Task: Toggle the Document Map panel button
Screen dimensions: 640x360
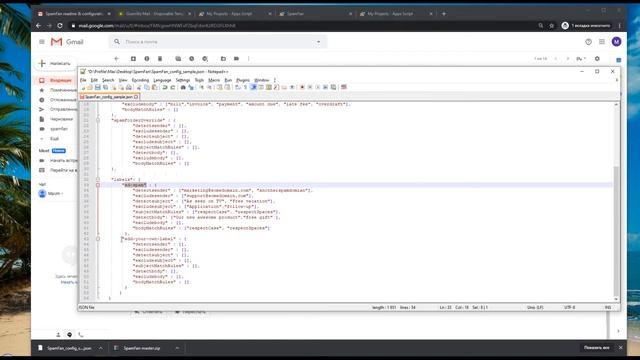Action: [x=269, y=87]
